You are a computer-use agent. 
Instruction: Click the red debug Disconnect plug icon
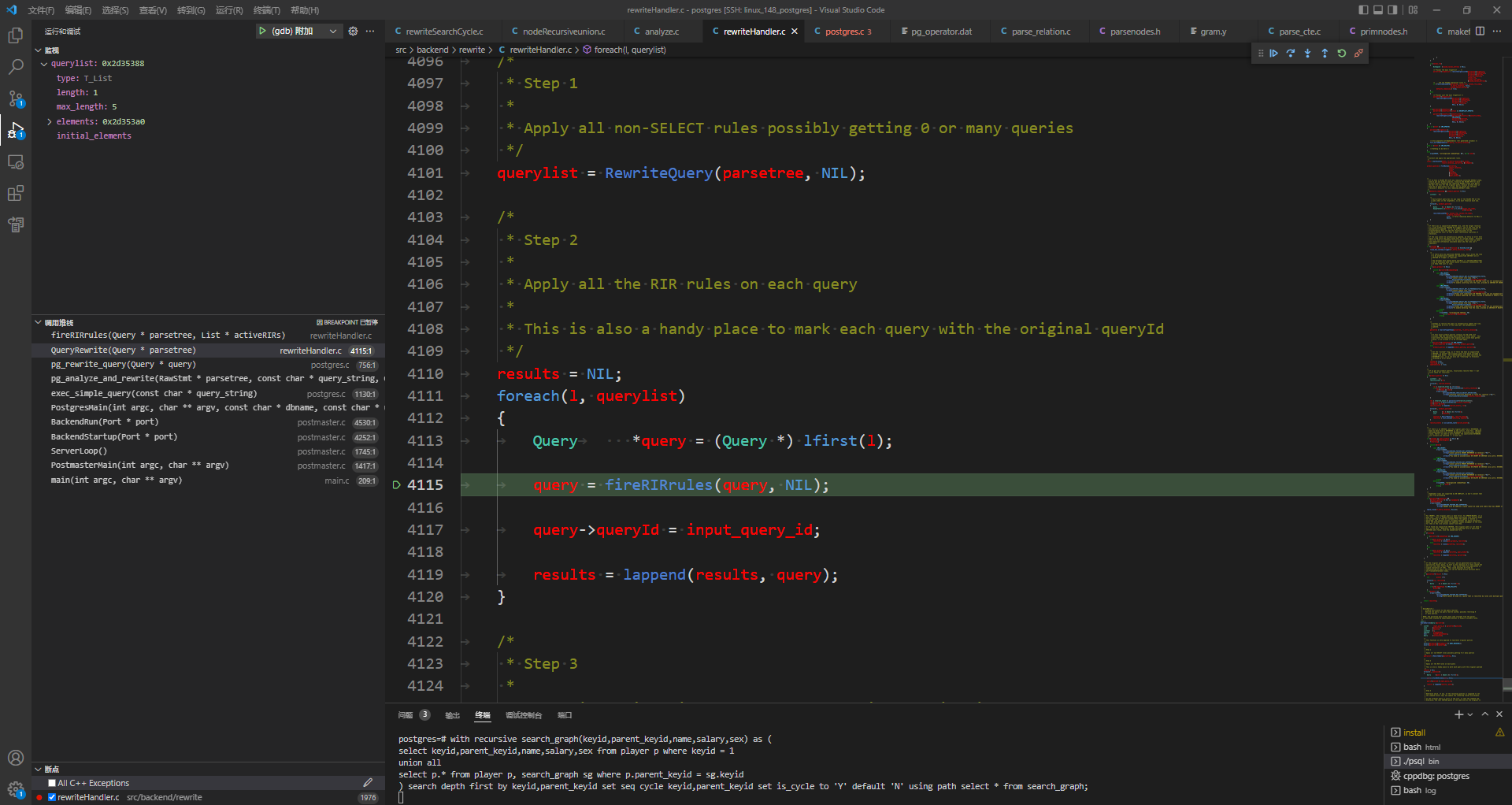tap(1358, 54)
